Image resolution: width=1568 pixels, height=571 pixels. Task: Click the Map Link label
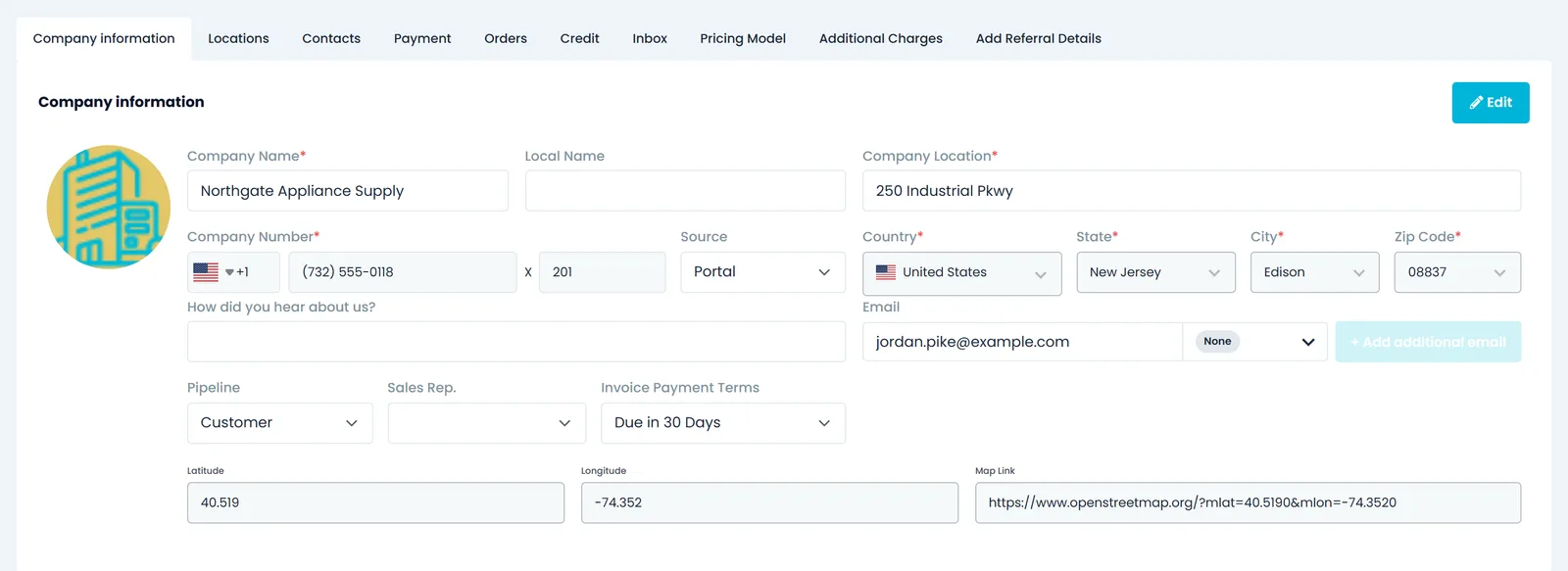[995, 471]
